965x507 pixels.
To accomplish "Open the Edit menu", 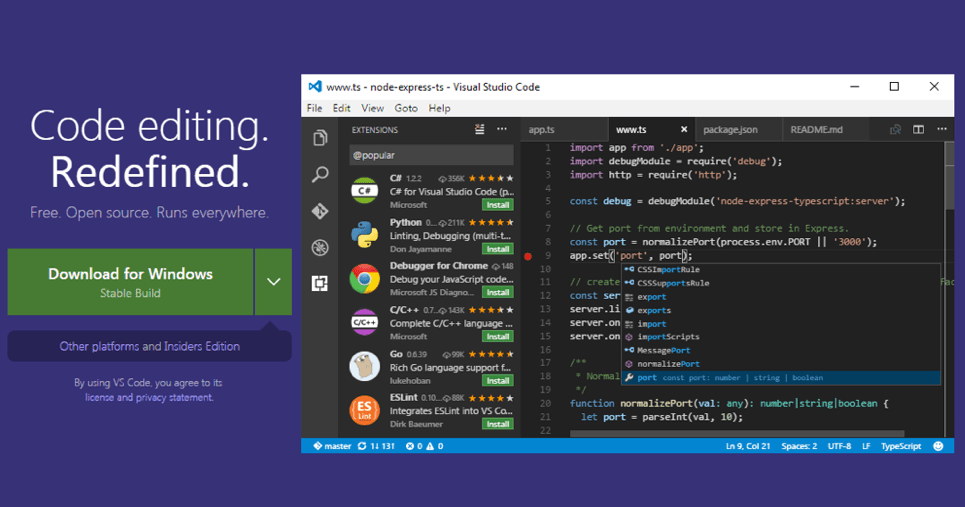I will tap(342, 108).
